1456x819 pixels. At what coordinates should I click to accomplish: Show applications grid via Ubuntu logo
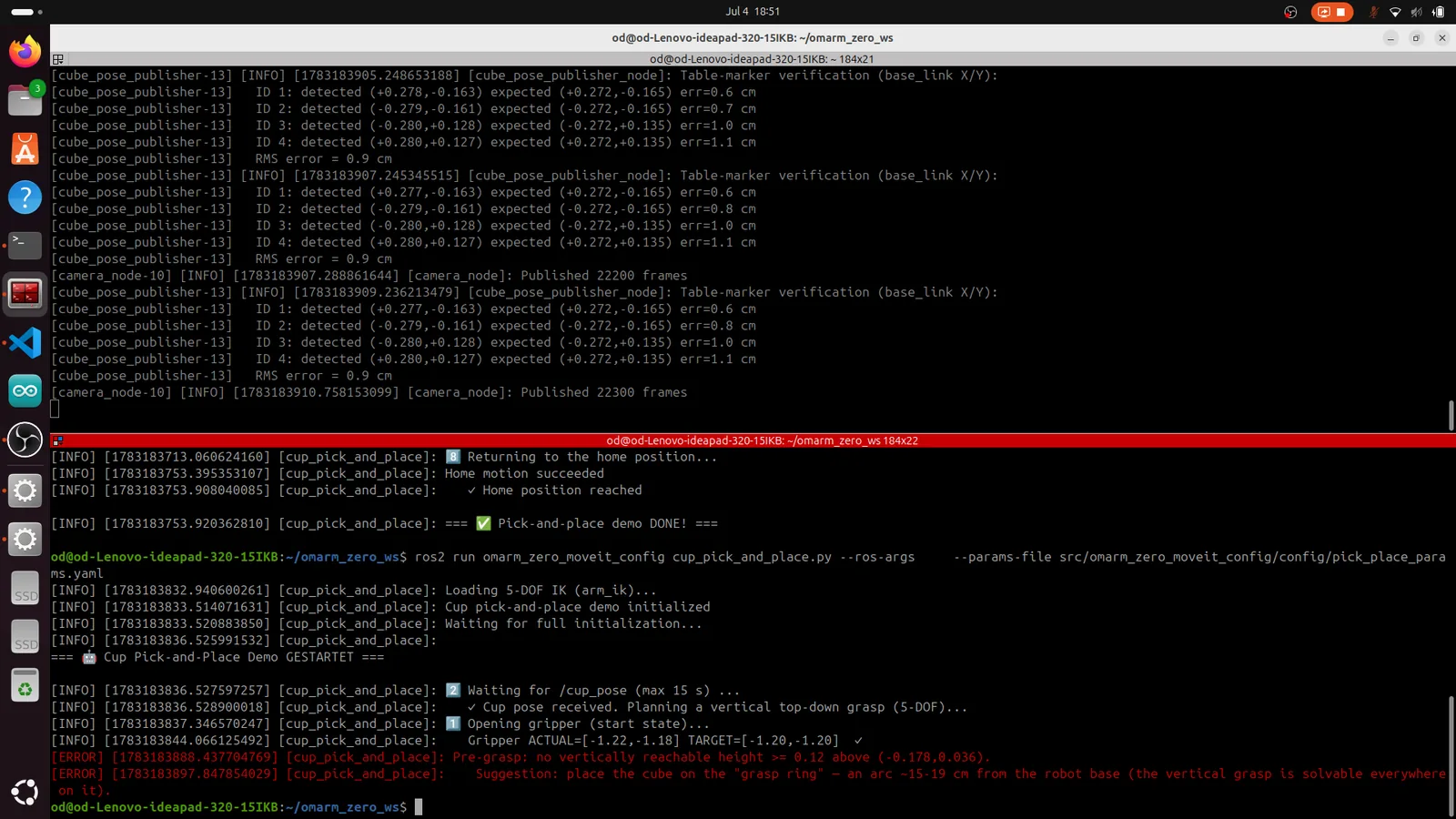point(25,792)
